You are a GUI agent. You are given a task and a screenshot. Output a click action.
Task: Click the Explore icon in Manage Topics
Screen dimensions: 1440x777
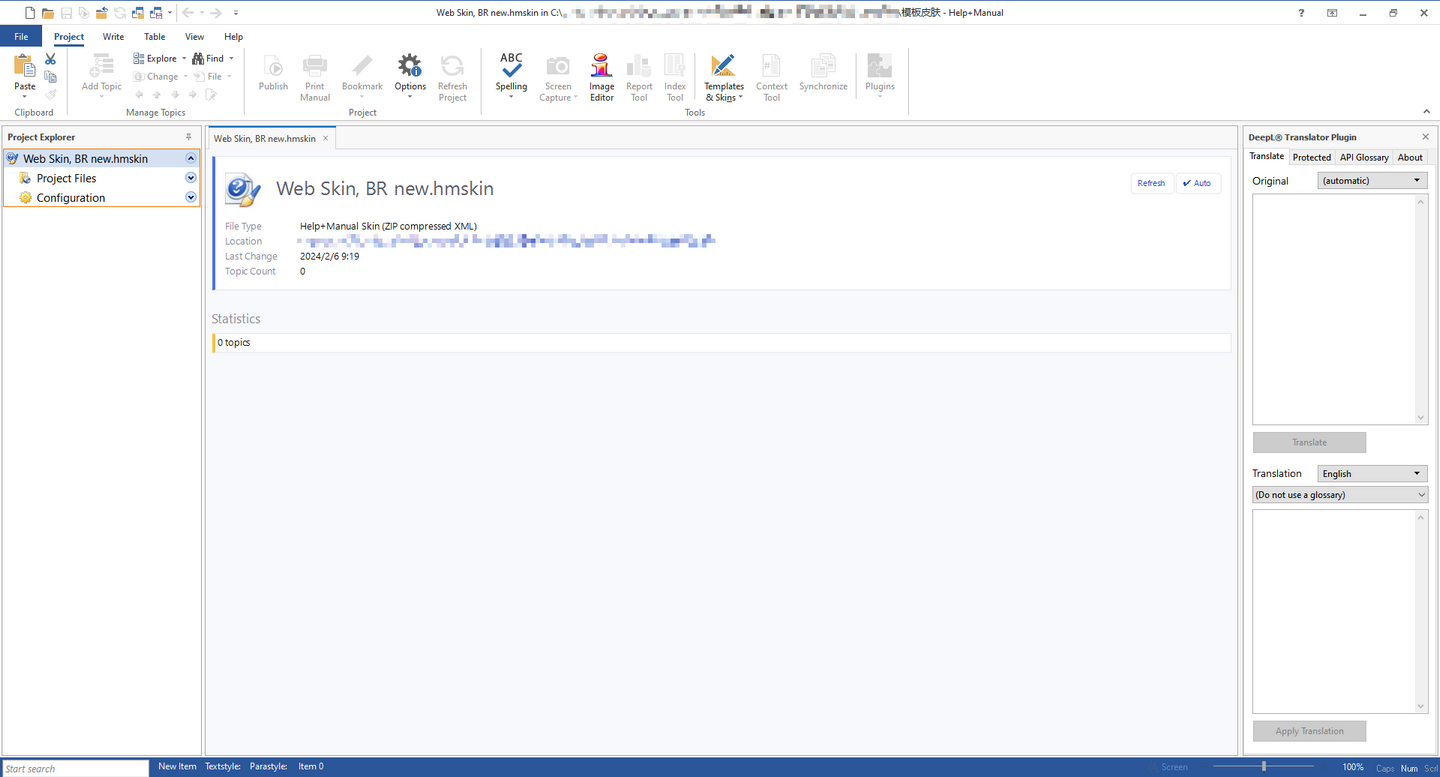(140, 59)
